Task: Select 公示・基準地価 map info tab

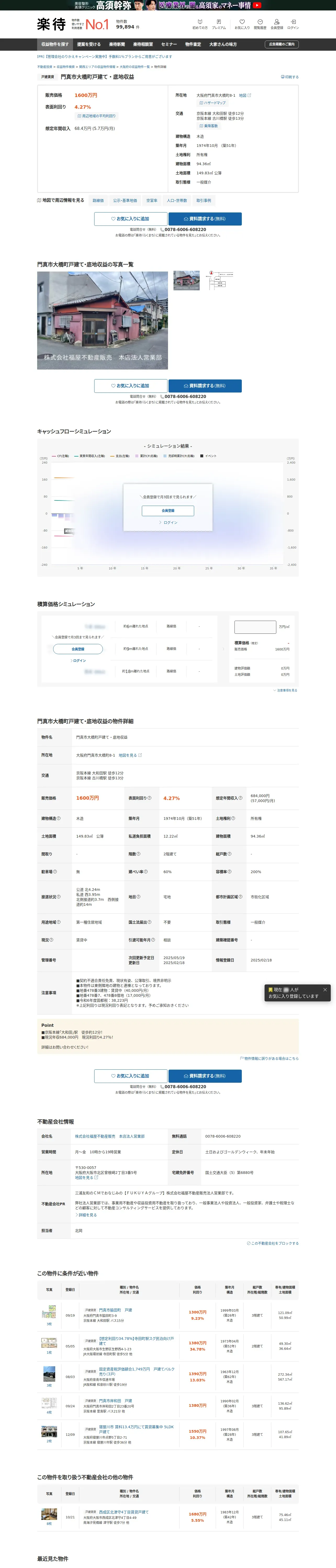Action: click(125, 200)
